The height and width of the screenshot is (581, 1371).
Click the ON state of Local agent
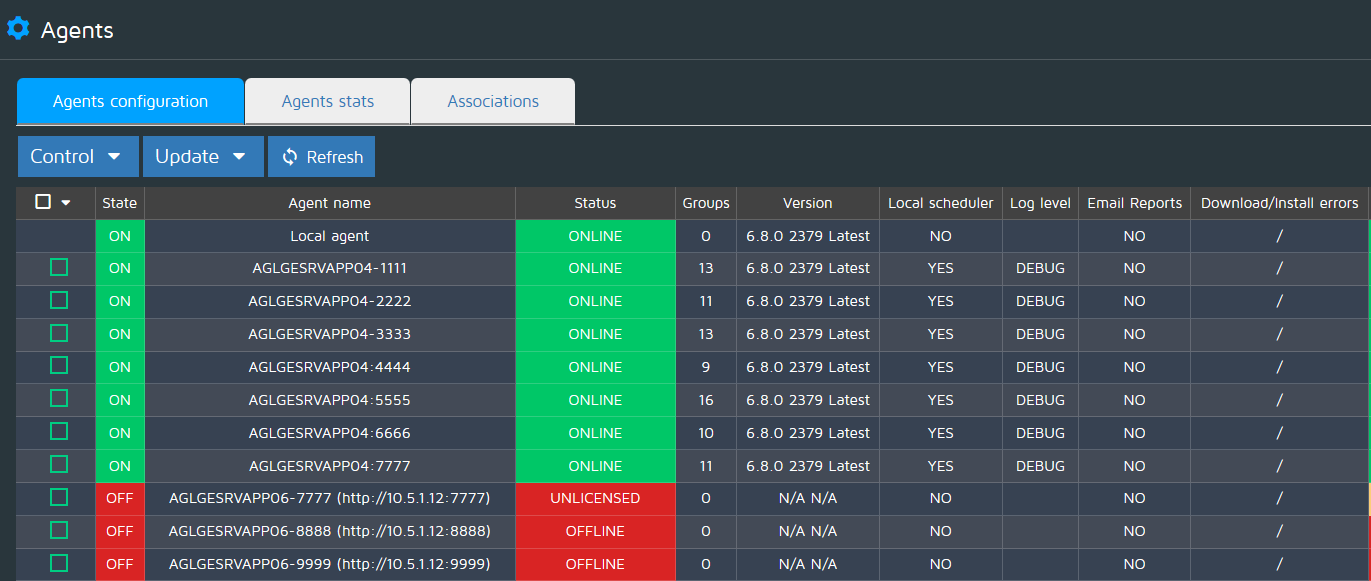click(x=120, y=236)
